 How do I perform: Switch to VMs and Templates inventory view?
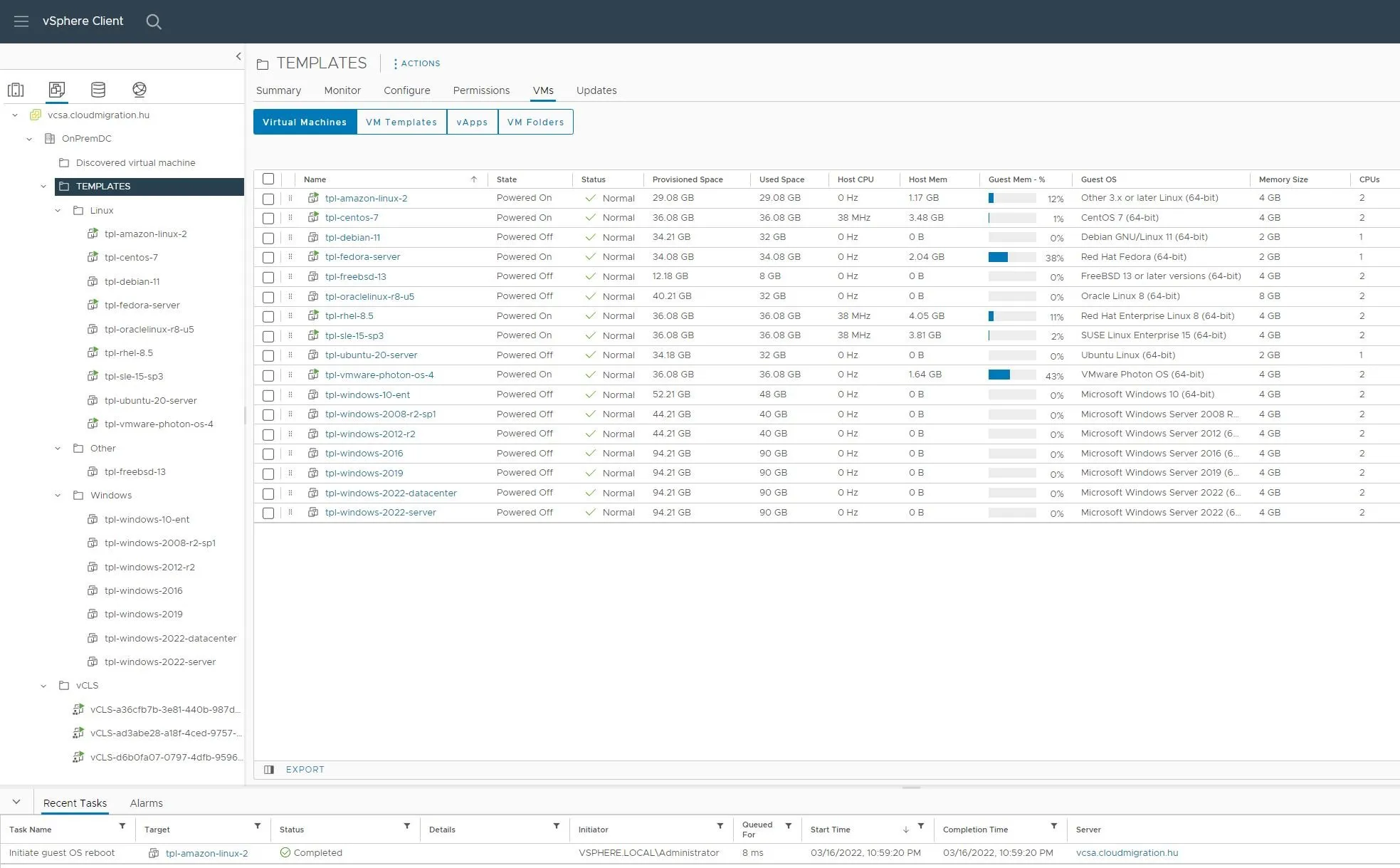click(x=57, y=90)
